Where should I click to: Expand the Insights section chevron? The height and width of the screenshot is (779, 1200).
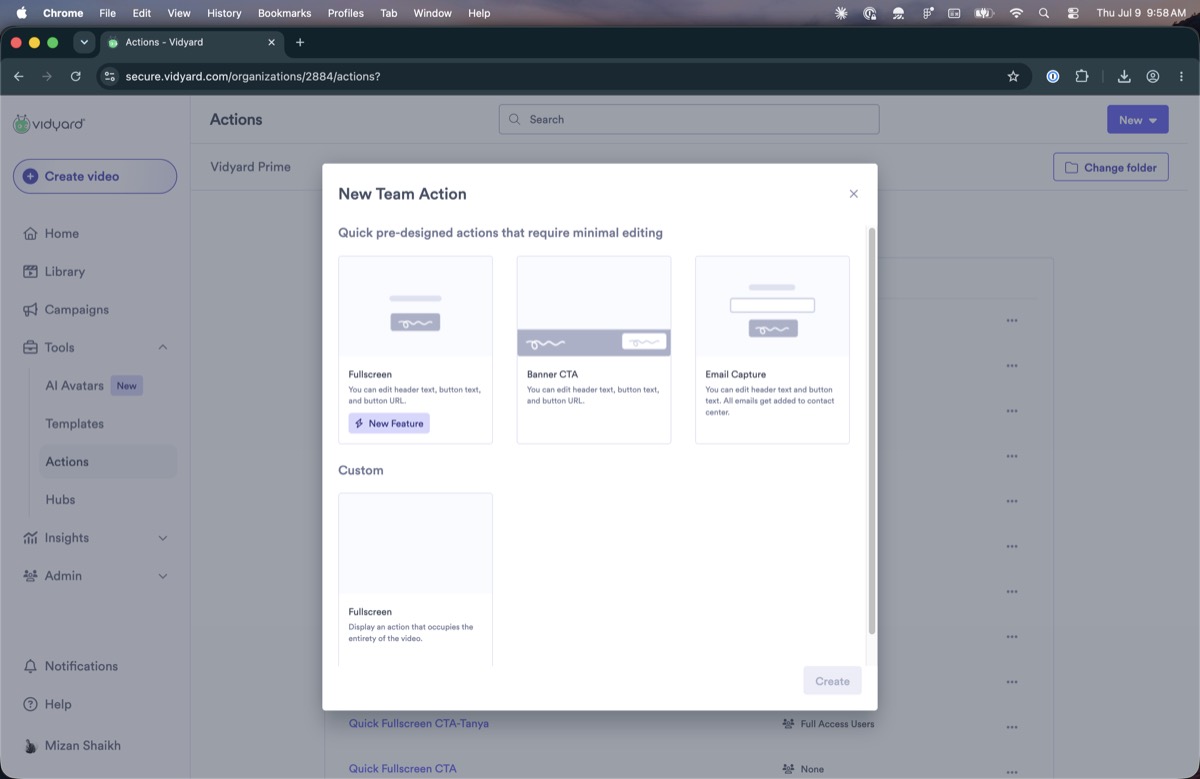tap(163, 538)
